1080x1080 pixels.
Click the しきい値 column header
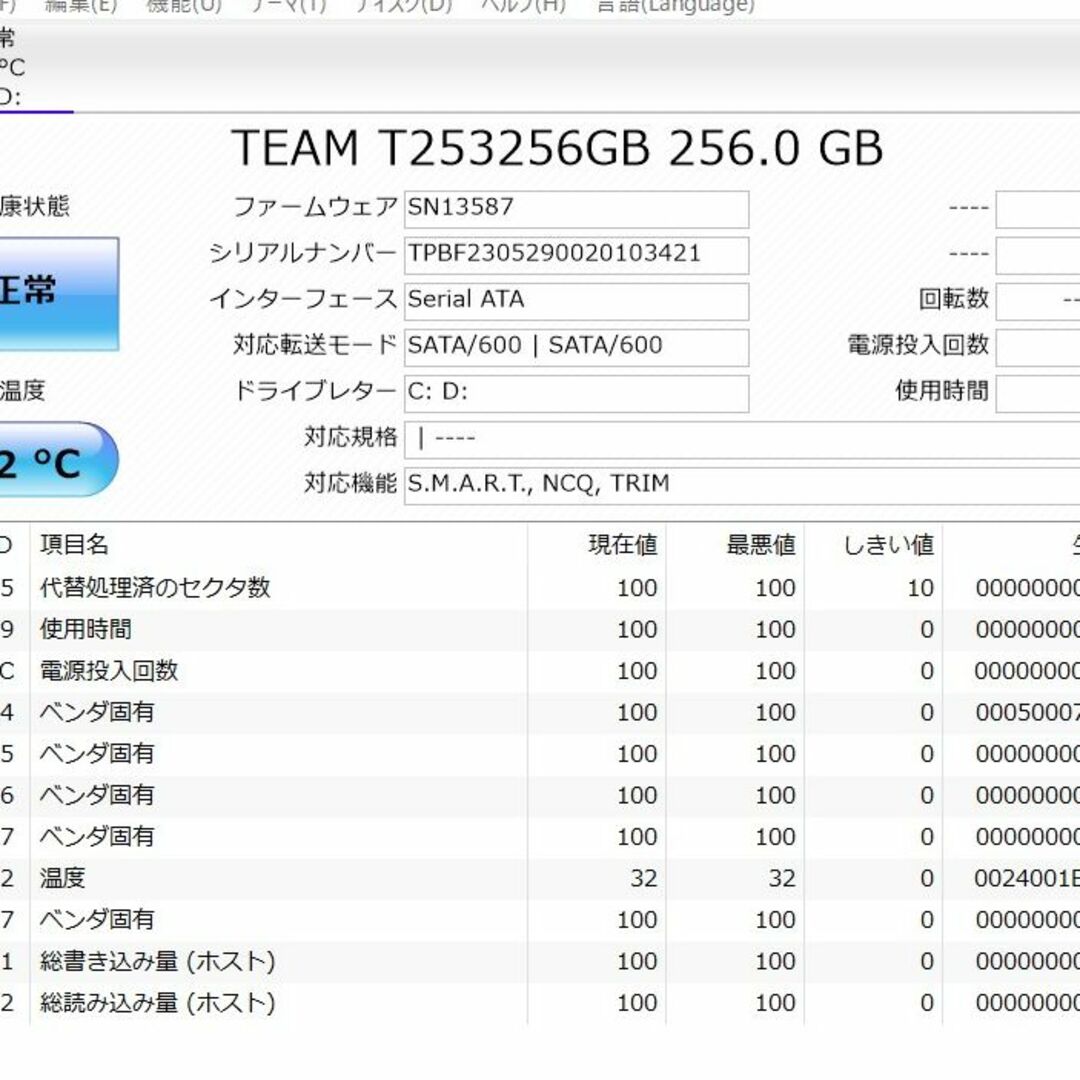889,545
